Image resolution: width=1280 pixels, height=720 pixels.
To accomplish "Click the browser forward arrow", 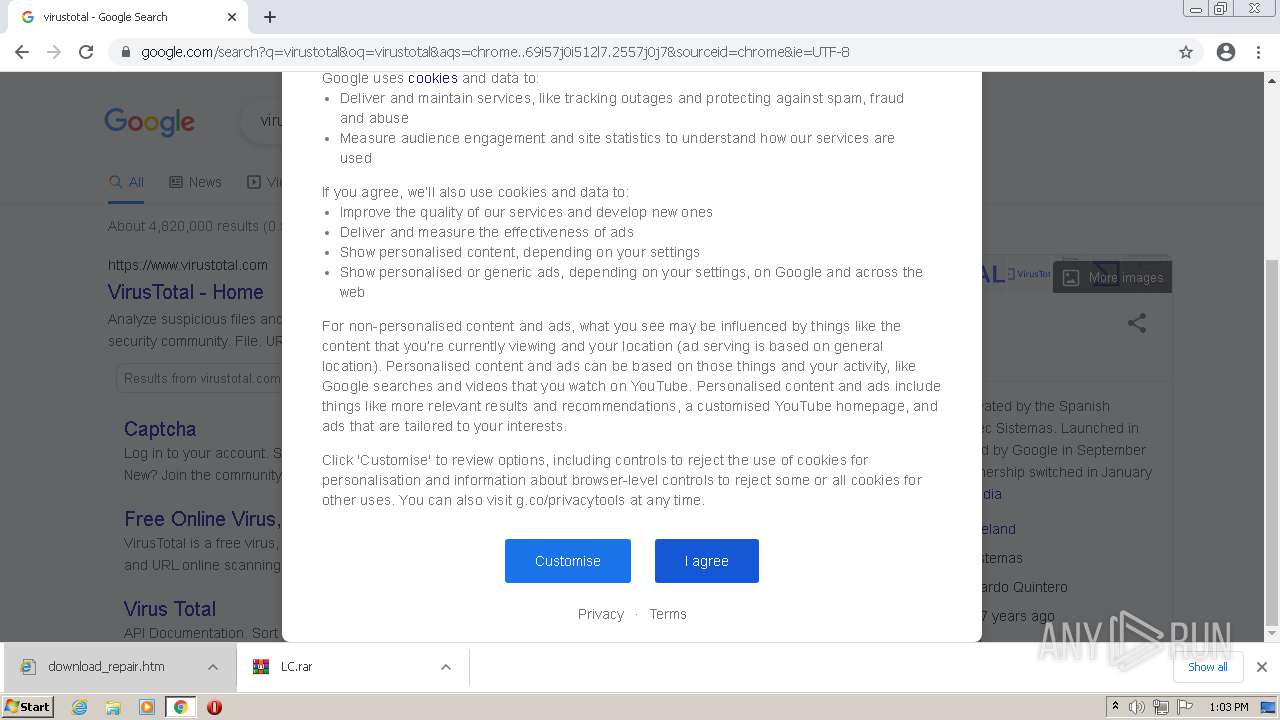I will tap(54, 52).
